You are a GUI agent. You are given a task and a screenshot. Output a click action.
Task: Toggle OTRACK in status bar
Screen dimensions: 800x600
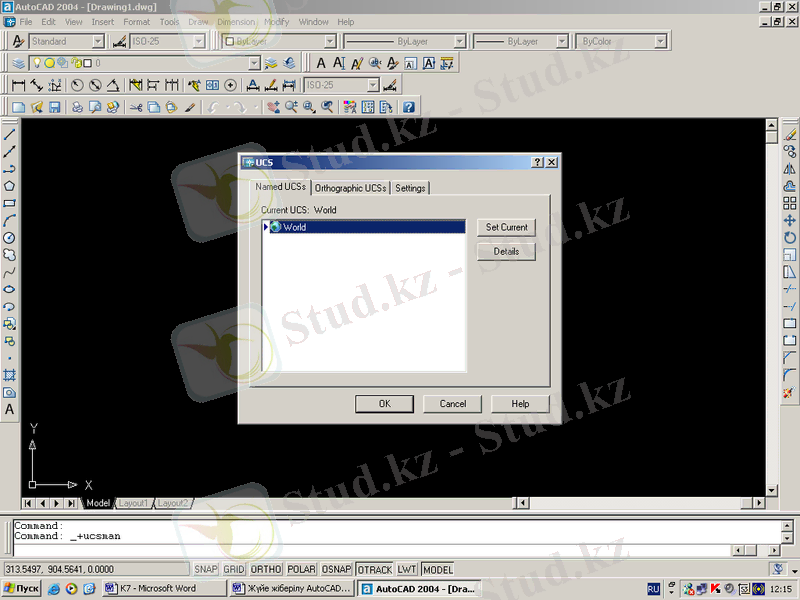[x=374, y=569]
